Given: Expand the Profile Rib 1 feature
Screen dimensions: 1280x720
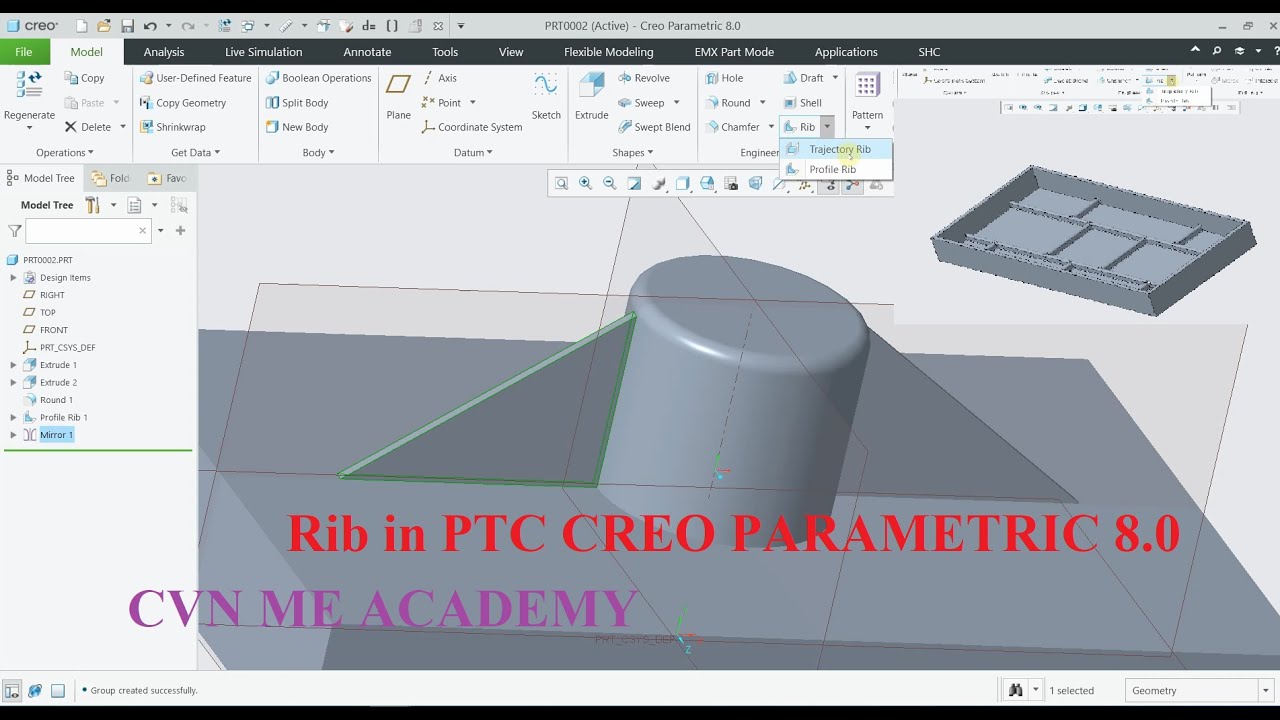Looking at the screenshot, I should tap(13, 417).
